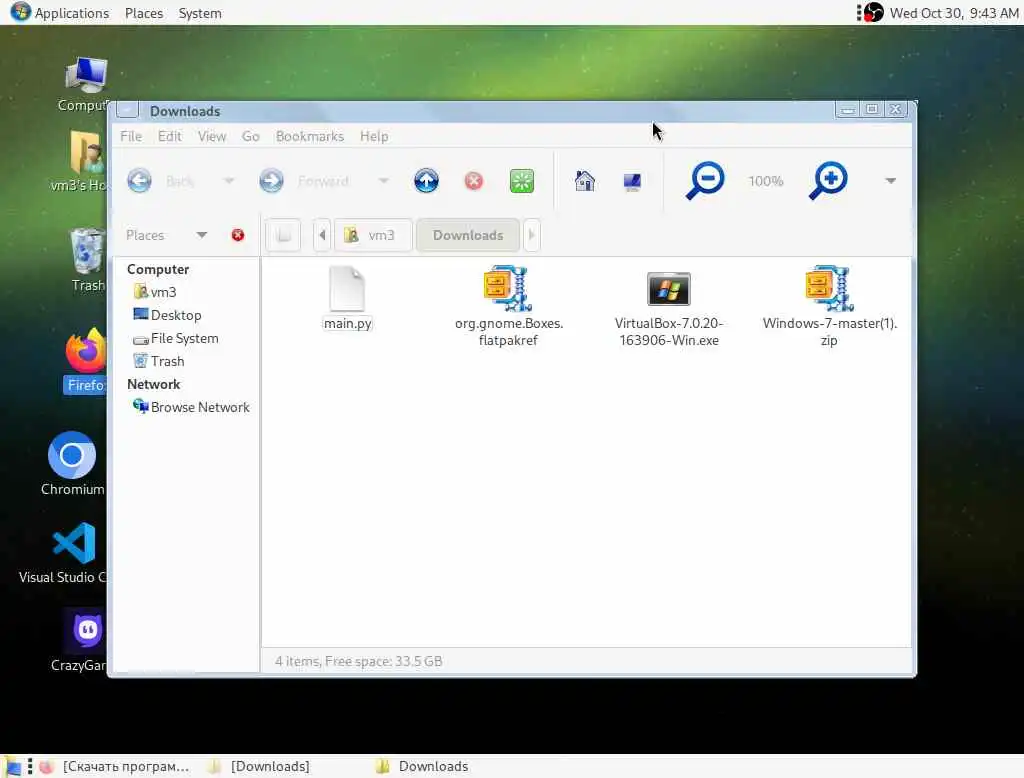Image resolution: width=1024 pixels, height=778 pixels.
Task: Open the Home folder via house icon
Action: coord(584,181)
